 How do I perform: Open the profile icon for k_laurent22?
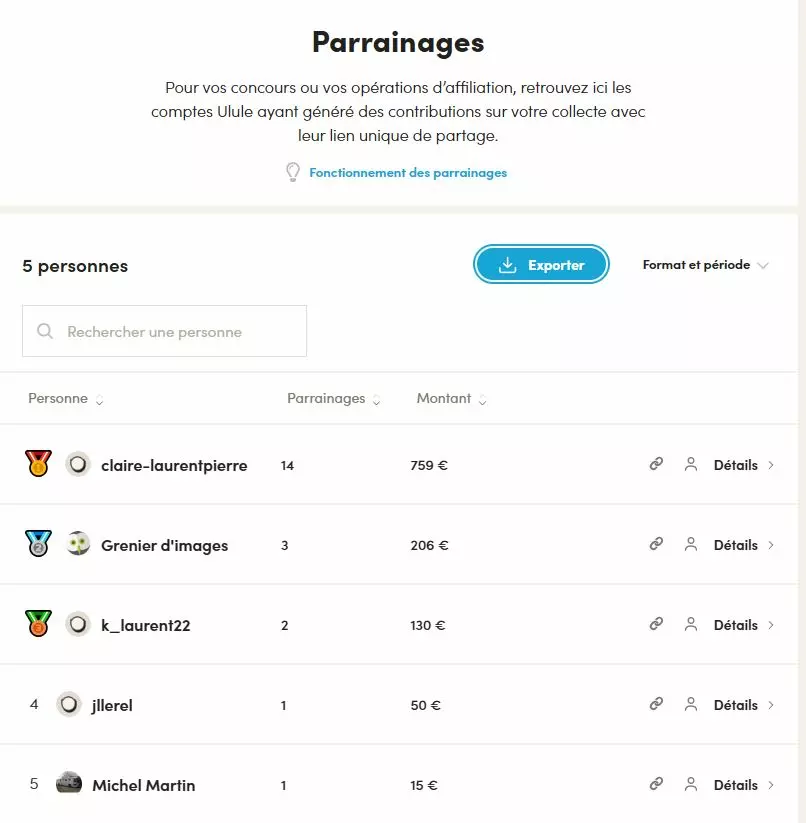tap(690, 624)
